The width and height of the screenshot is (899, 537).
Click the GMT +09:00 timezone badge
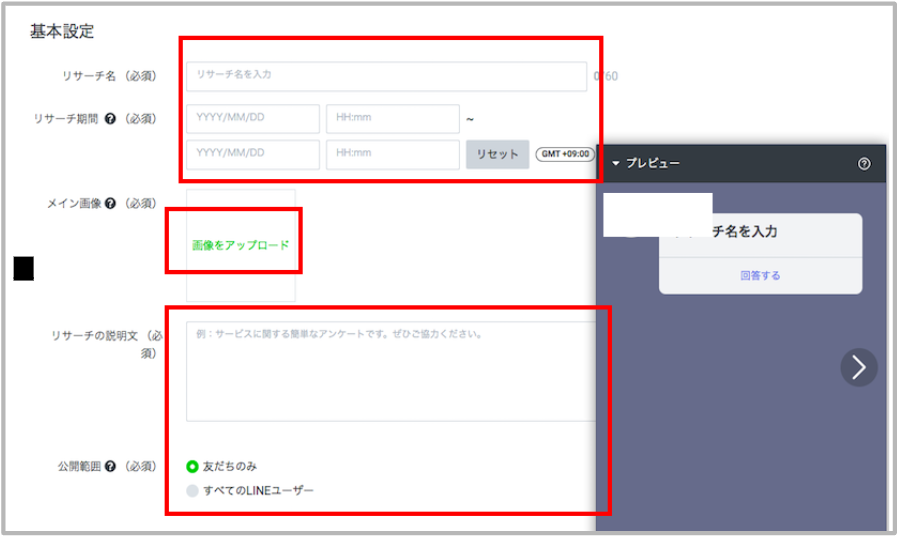pyautogui.click(x=565, y=154)
